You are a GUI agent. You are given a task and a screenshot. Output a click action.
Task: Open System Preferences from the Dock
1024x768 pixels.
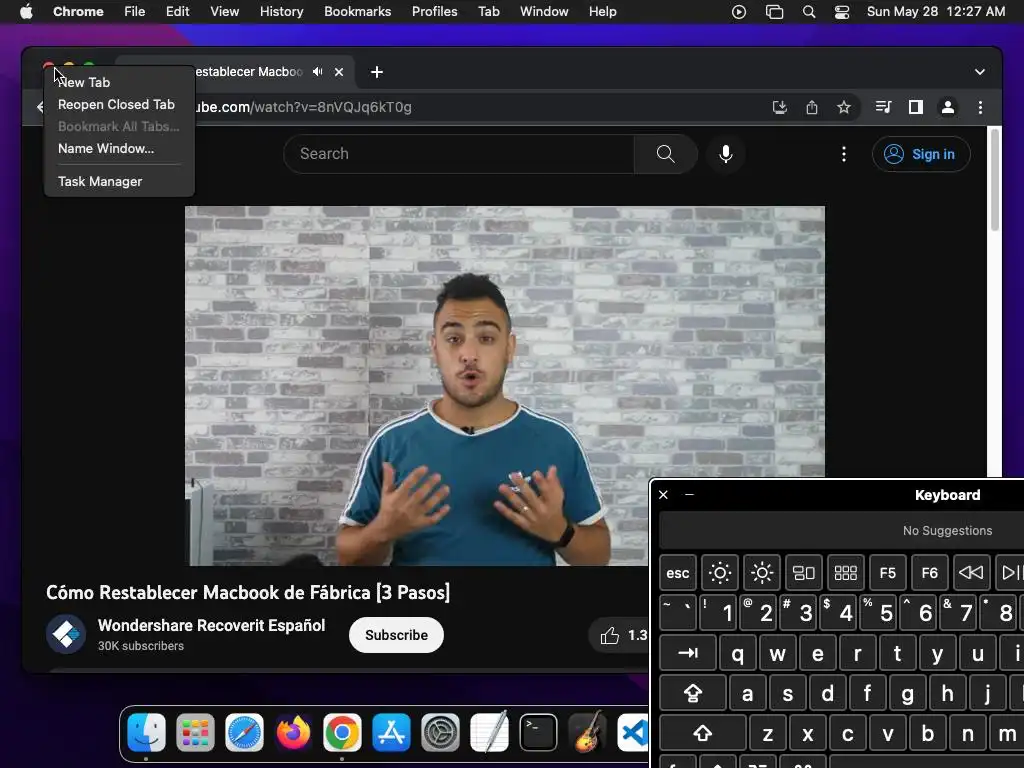[x=440, y=733]
